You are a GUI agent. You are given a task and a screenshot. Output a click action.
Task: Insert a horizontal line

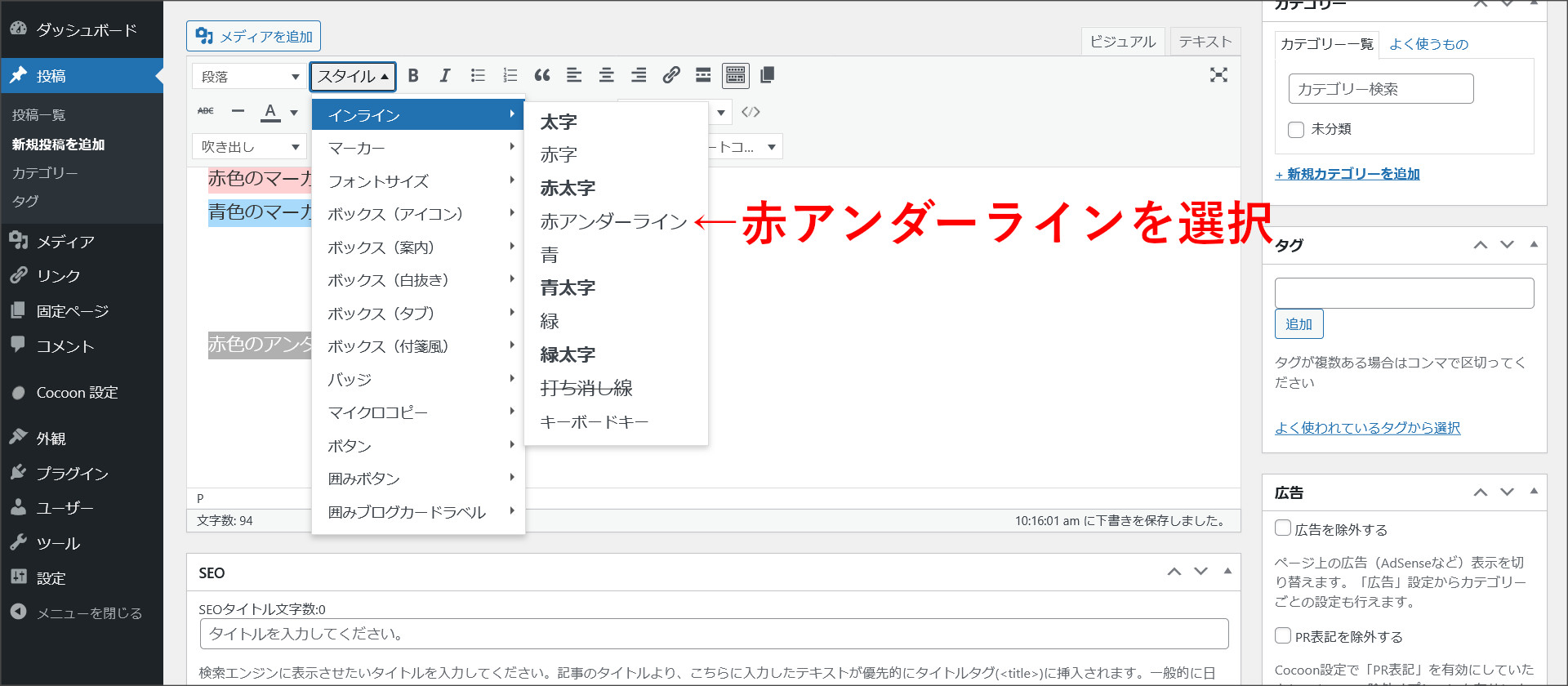tap(238, 111)
